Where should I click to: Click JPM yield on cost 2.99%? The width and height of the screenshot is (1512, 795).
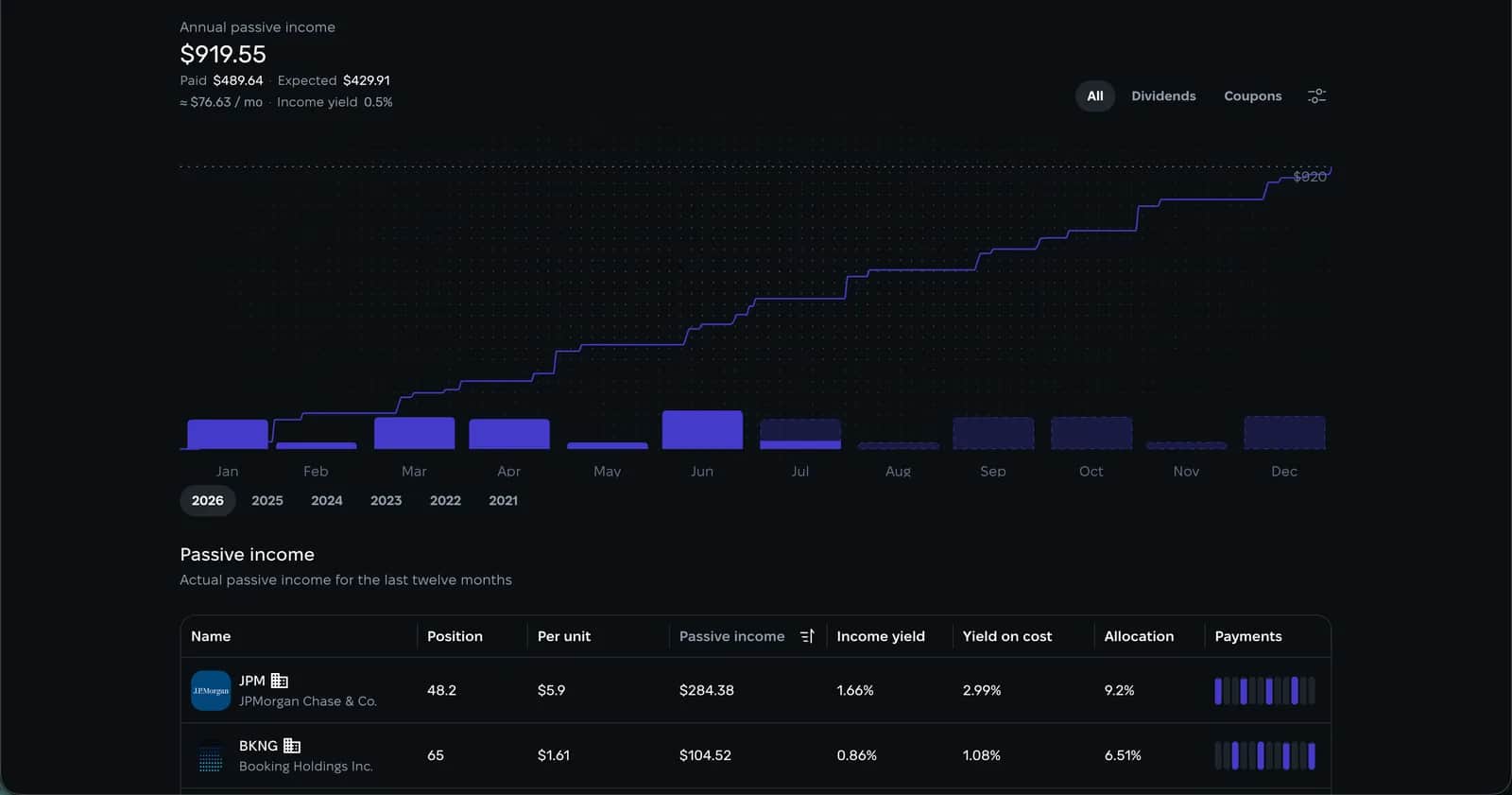pos(982,690)
